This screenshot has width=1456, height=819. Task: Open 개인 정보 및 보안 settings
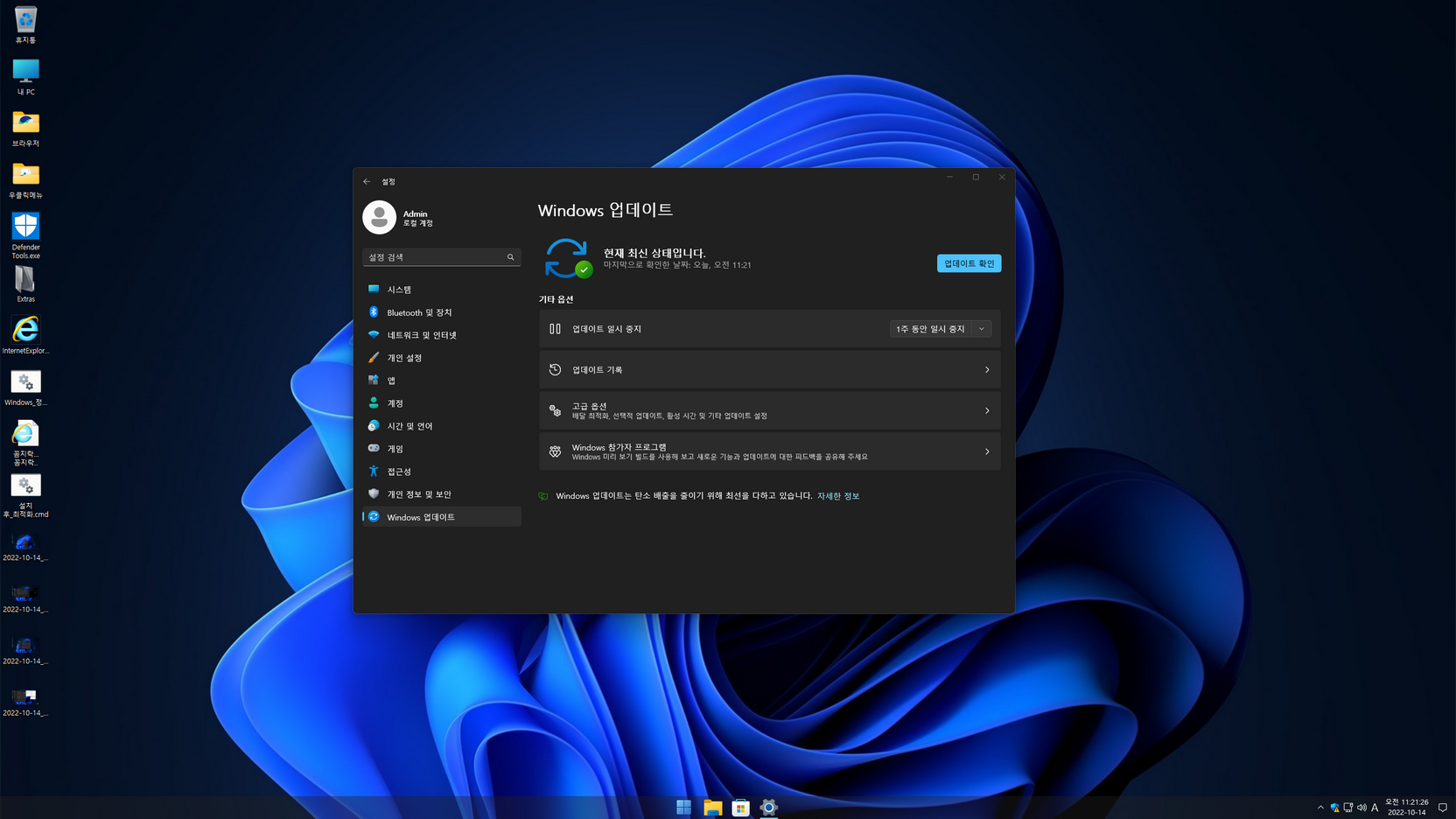click(x=441, y=494)
